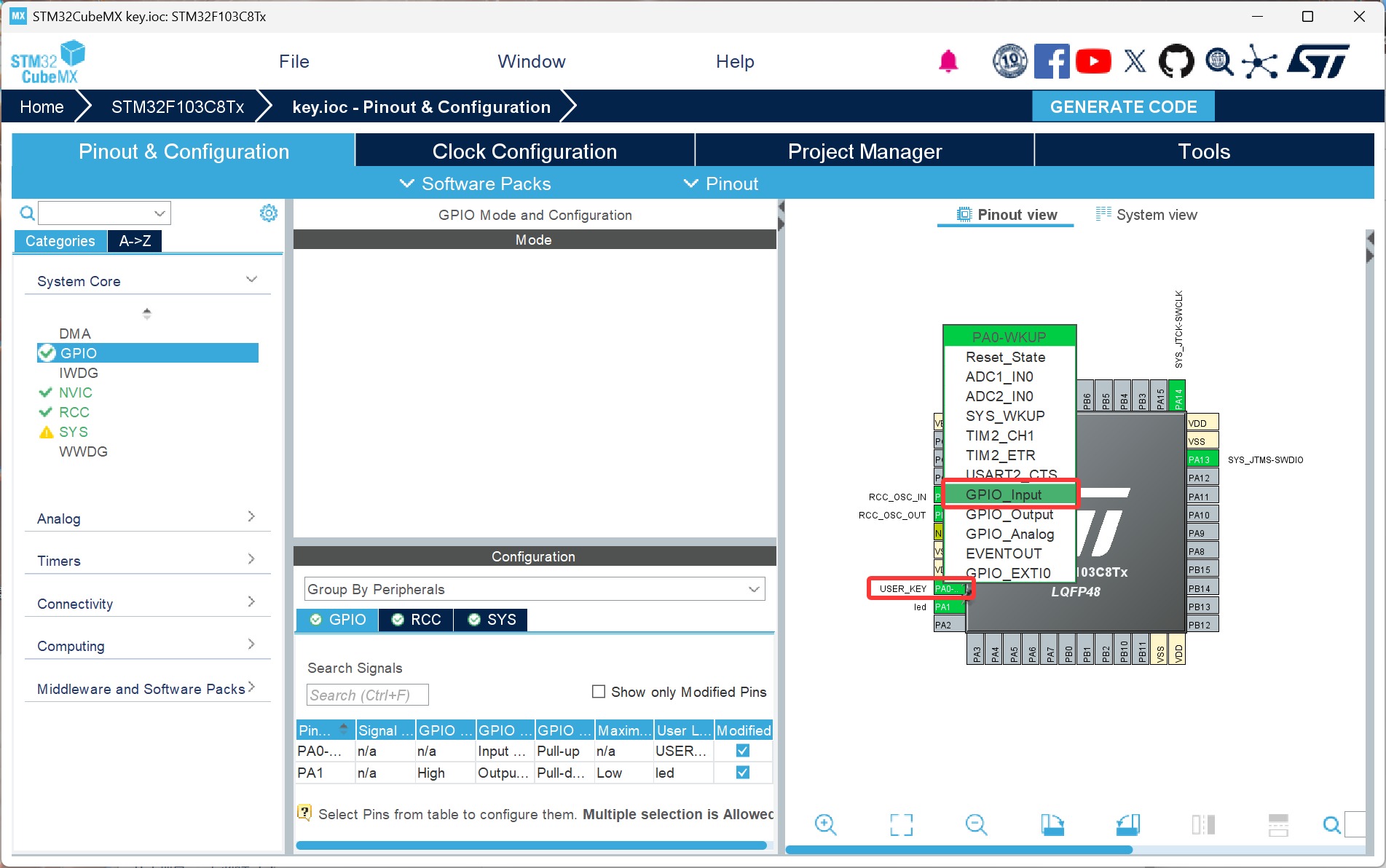The image size is (1386, 868).
Task: Click the STM32F103C8Tx breadcrumb
Action: (x=178, y=107)
